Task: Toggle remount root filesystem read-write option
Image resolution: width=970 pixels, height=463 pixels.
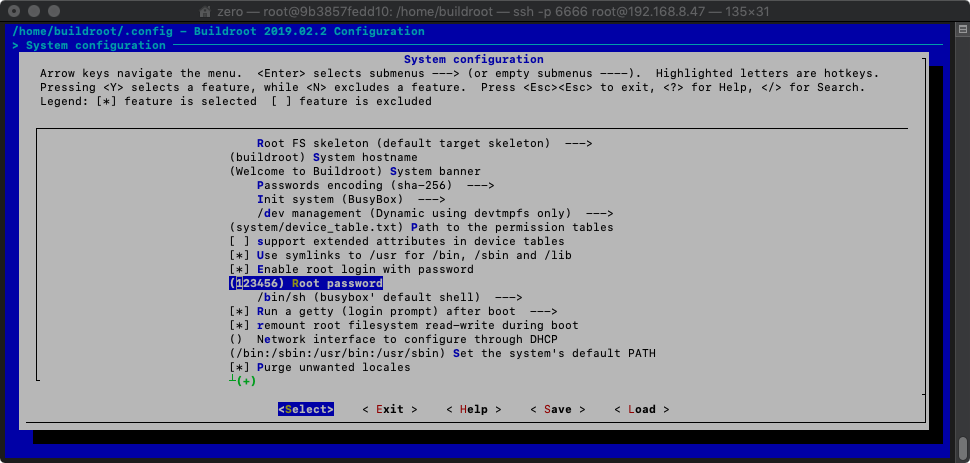Action: [x=404, y=325]
